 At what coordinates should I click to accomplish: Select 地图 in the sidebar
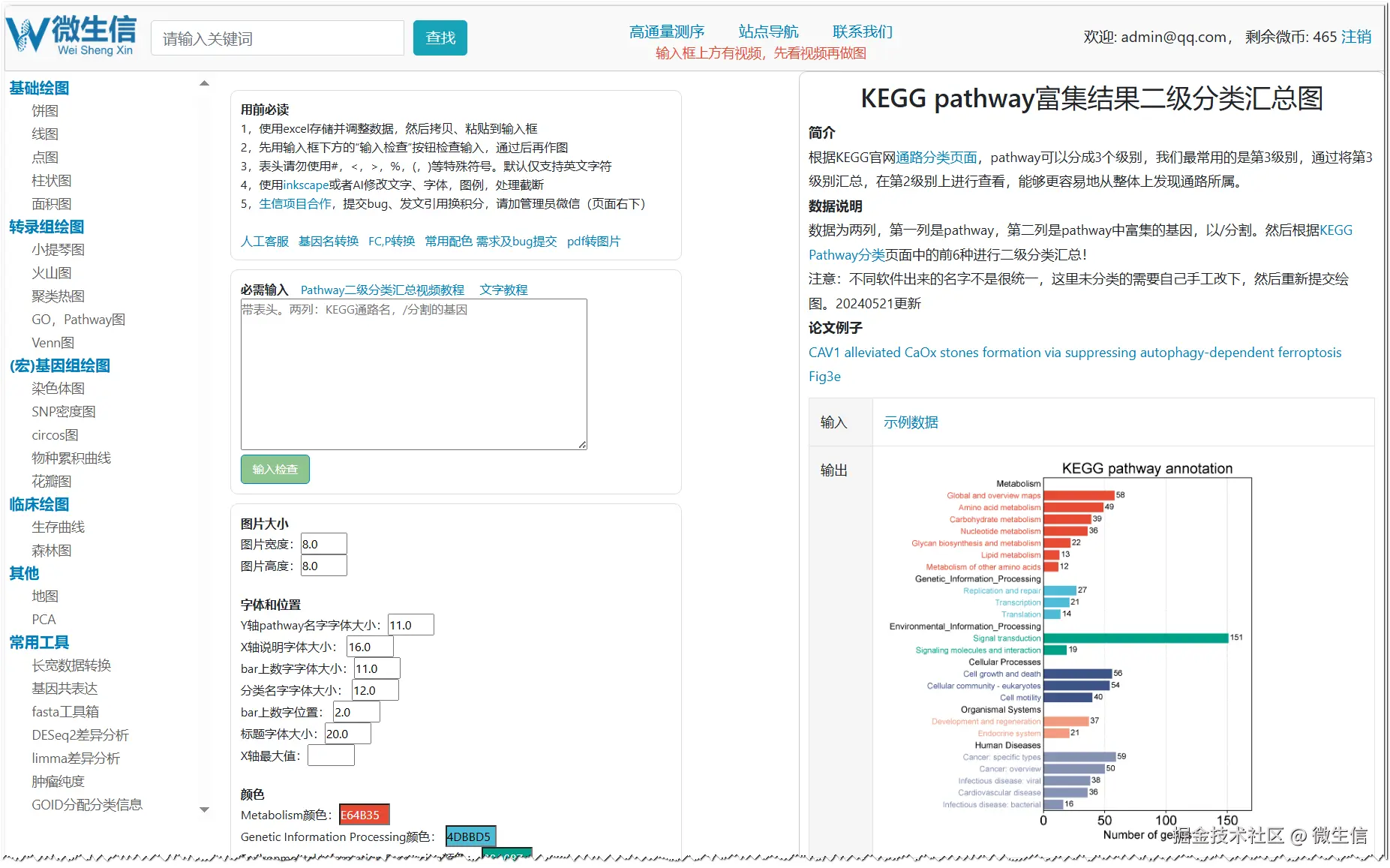45,596
